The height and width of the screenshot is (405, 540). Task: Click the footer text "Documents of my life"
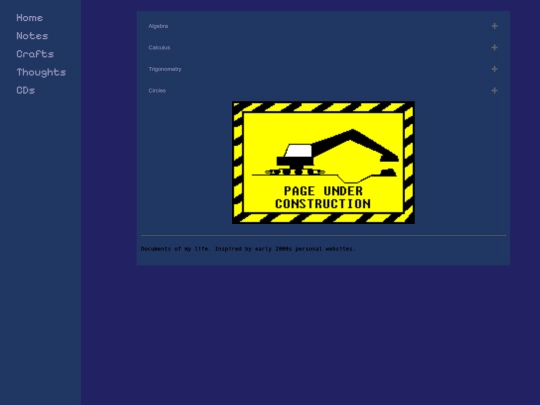point(175,249)
